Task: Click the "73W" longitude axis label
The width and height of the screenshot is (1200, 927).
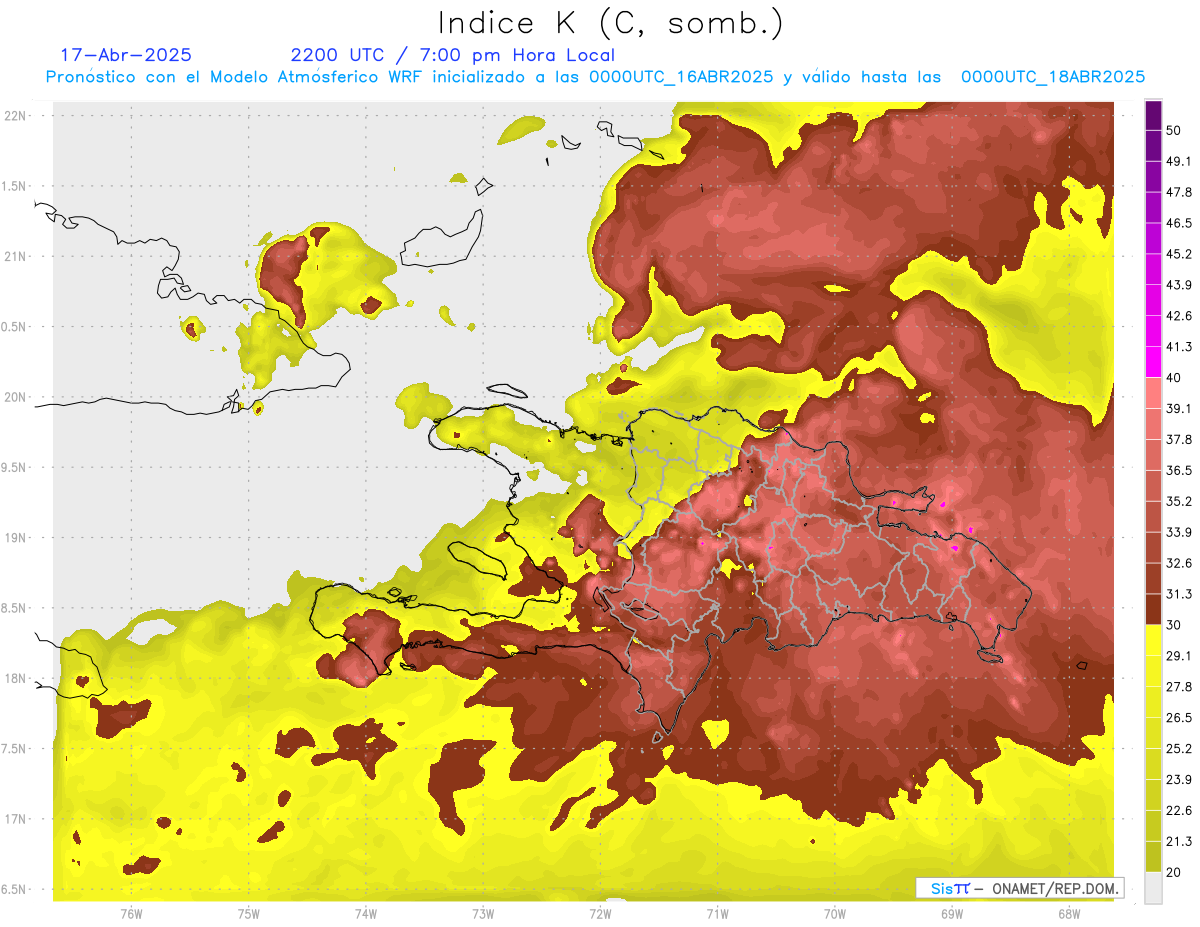Action: click(483, 914)
